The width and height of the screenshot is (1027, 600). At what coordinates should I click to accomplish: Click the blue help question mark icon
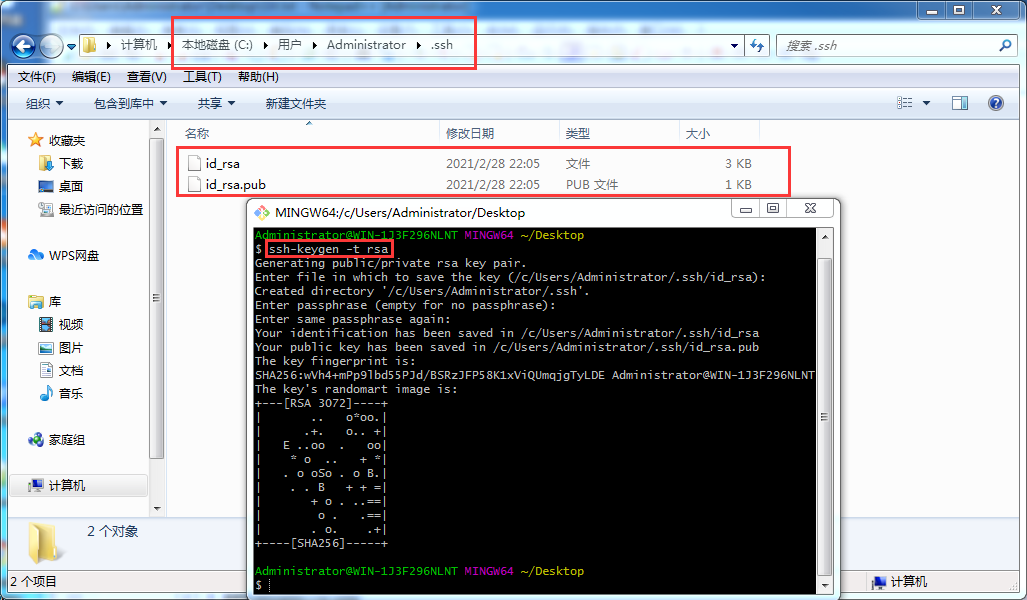tap(996, 103)
